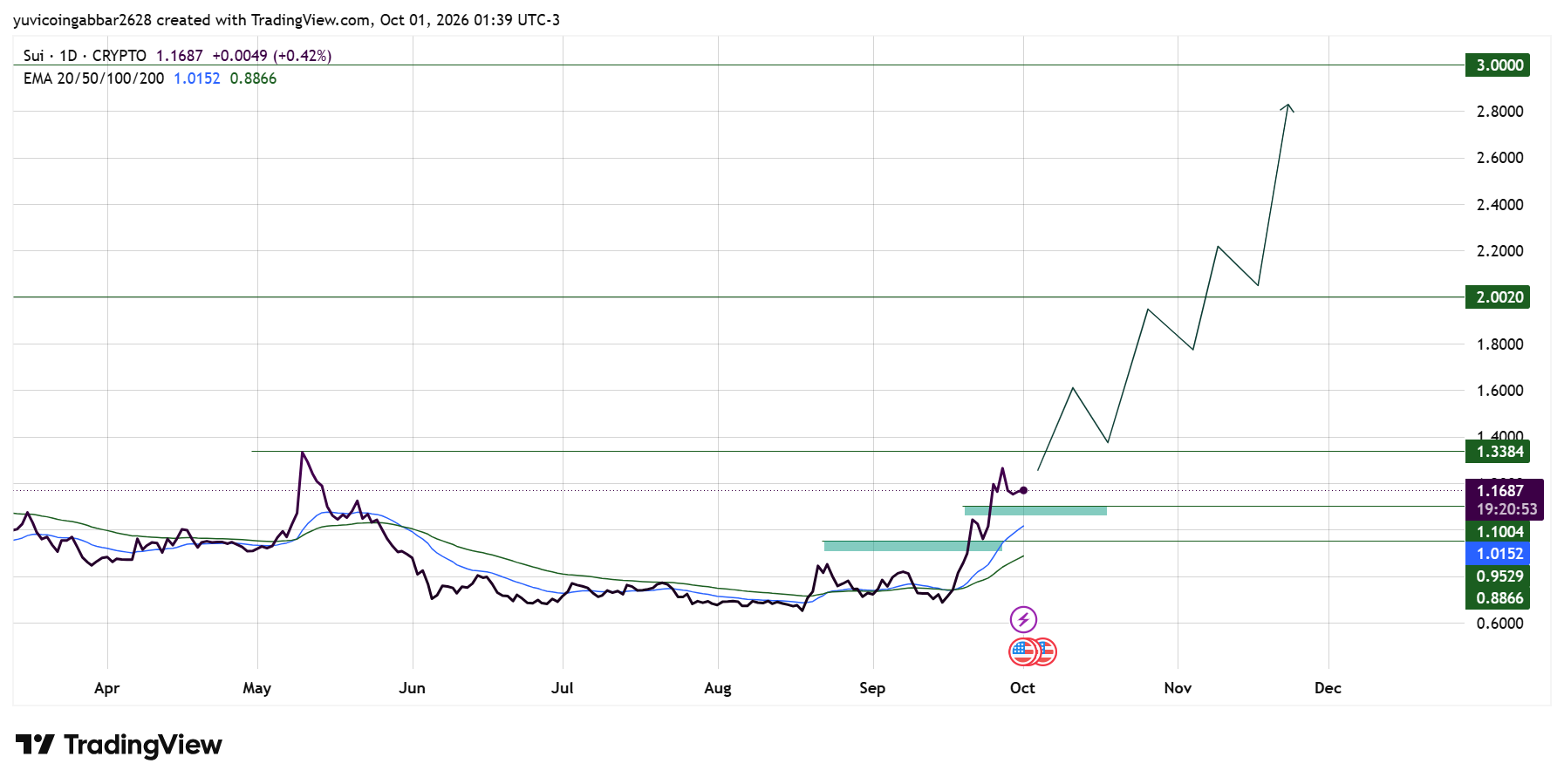This screenshot has height=784, width=1564.
Task: Click the 1.8000 price scale value
Action: click(1499, 344)
